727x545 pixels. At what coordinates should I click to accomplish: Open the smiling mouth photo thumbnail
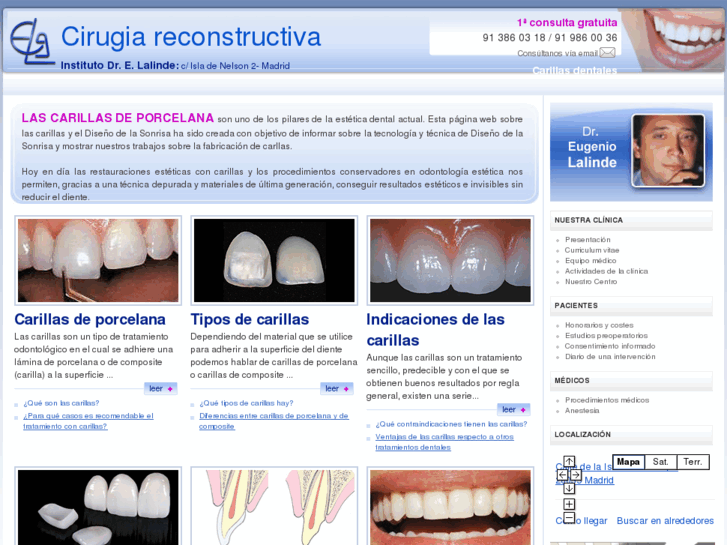450,506
